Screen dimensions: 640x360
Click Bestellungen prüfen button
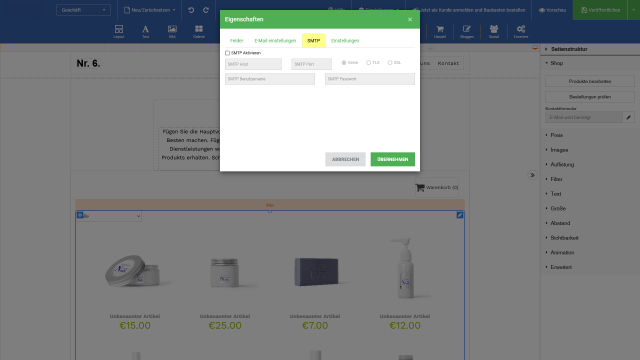point(590,97)
